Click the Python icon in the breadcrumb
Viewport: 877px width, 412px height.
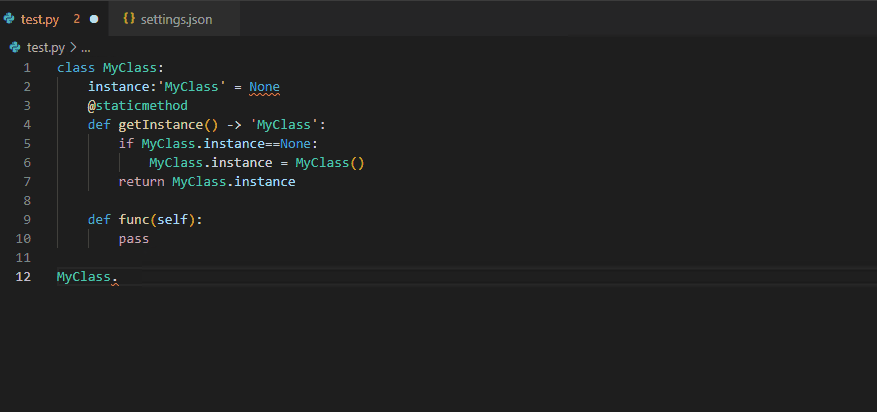(x=15, y=48)
